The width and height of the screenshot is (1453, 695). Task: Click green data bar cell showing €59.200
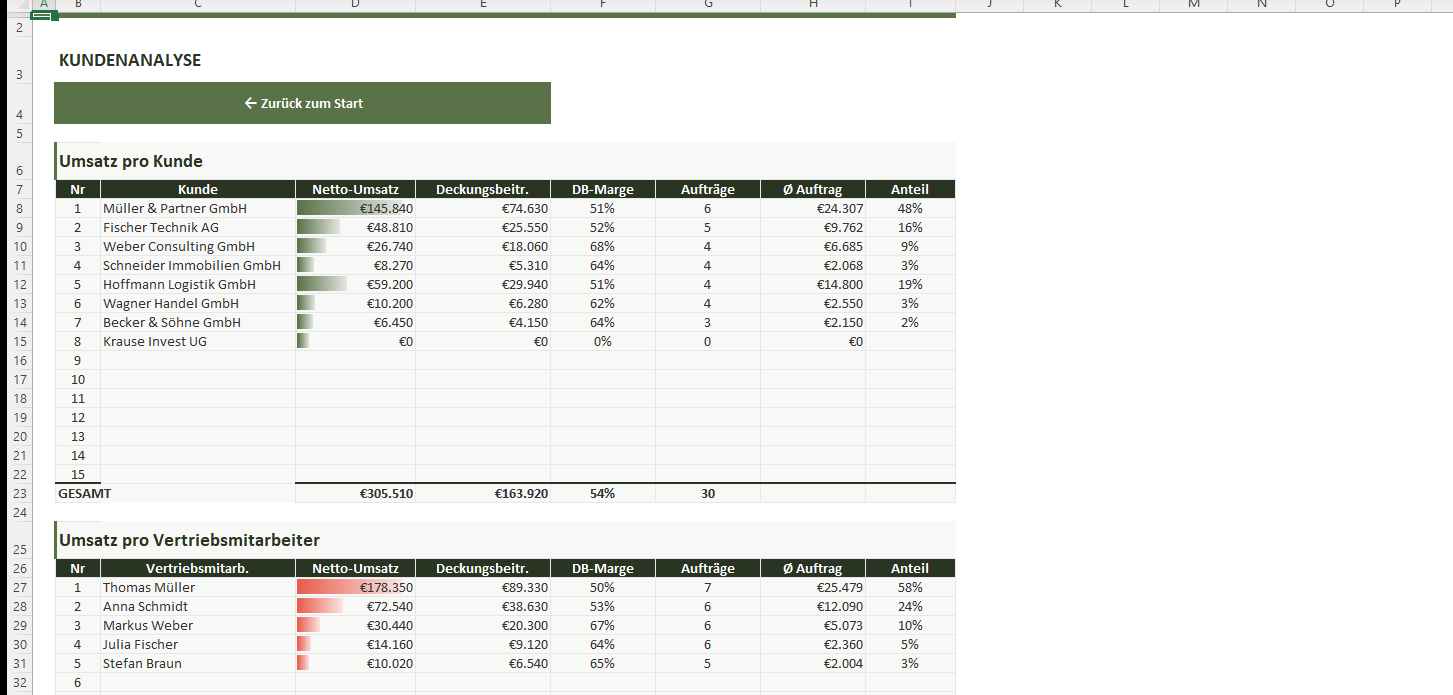pyautogui.click(x=355, y=285)
